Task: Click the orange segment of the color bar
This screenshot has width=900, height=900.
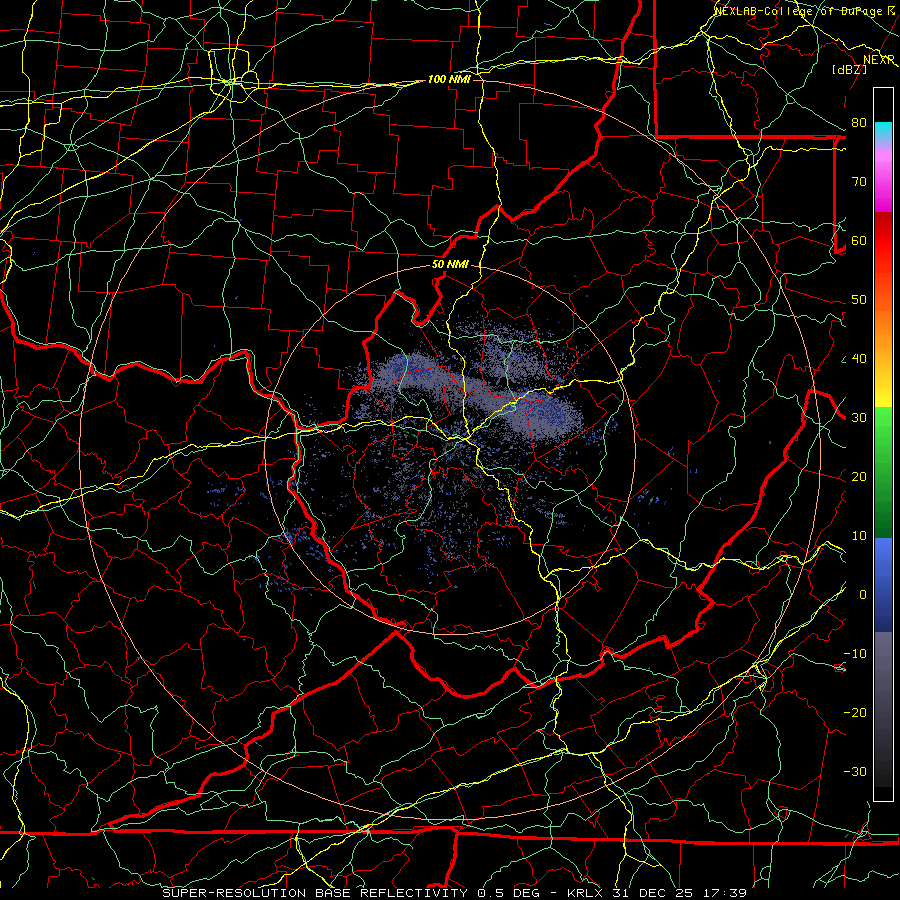Action: 883,327
